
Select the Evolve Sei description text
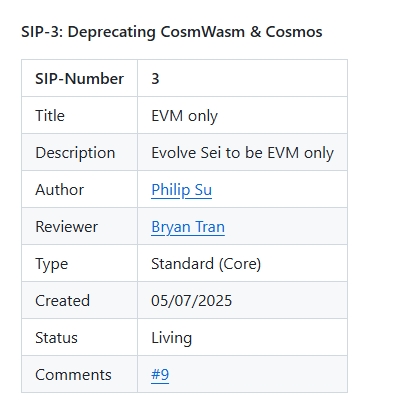coord(242,153)
